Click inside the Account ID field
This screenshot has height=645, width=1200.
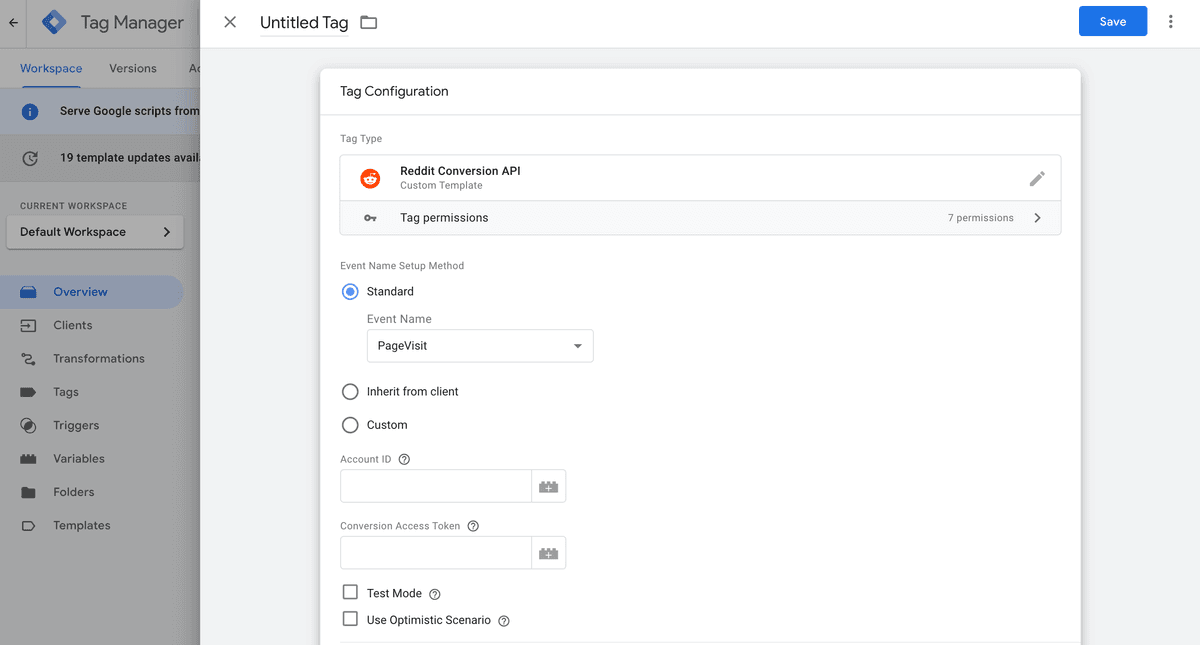tap(435, 486)
